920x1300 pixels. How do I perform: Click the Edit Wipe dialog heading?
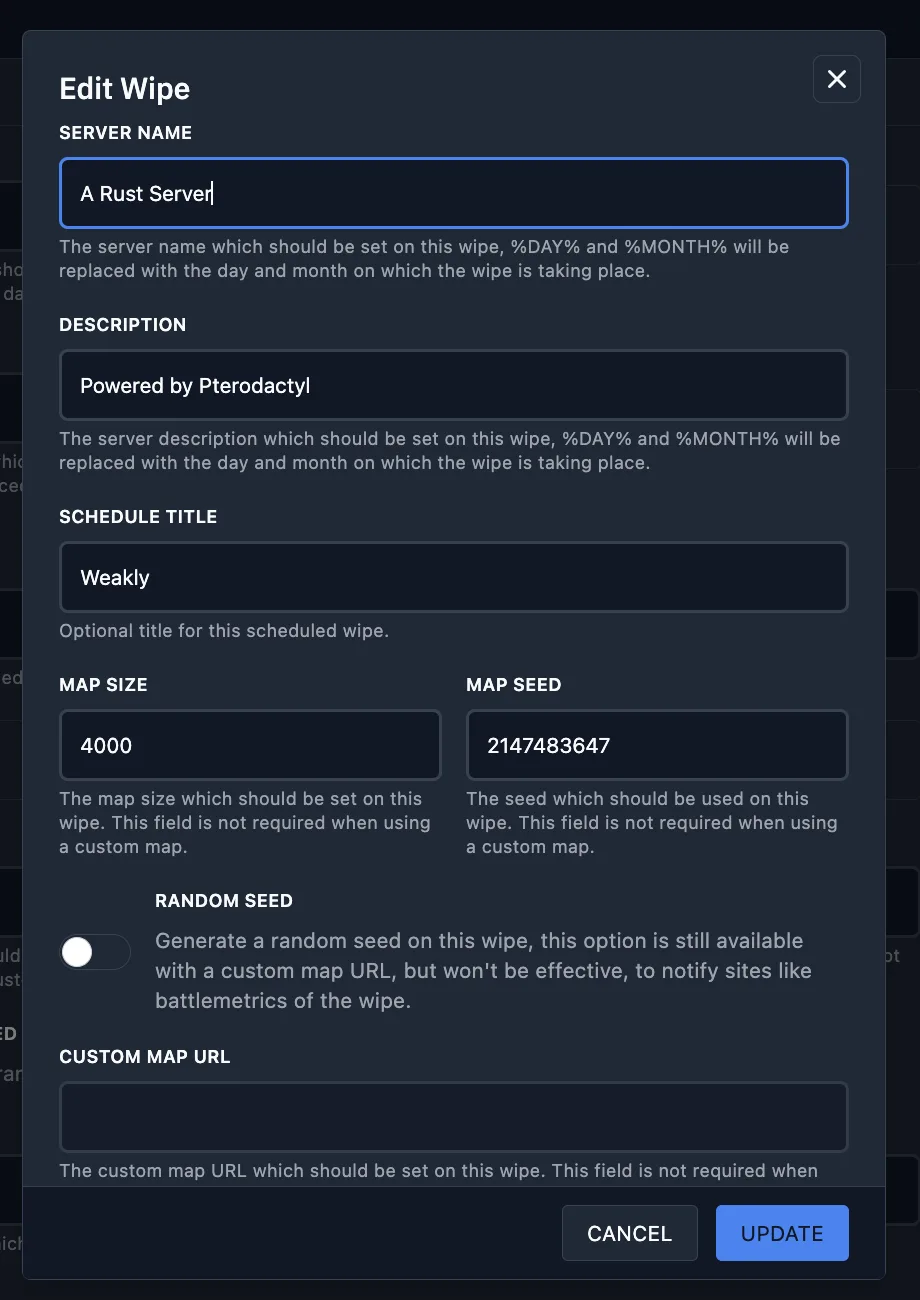124,89
